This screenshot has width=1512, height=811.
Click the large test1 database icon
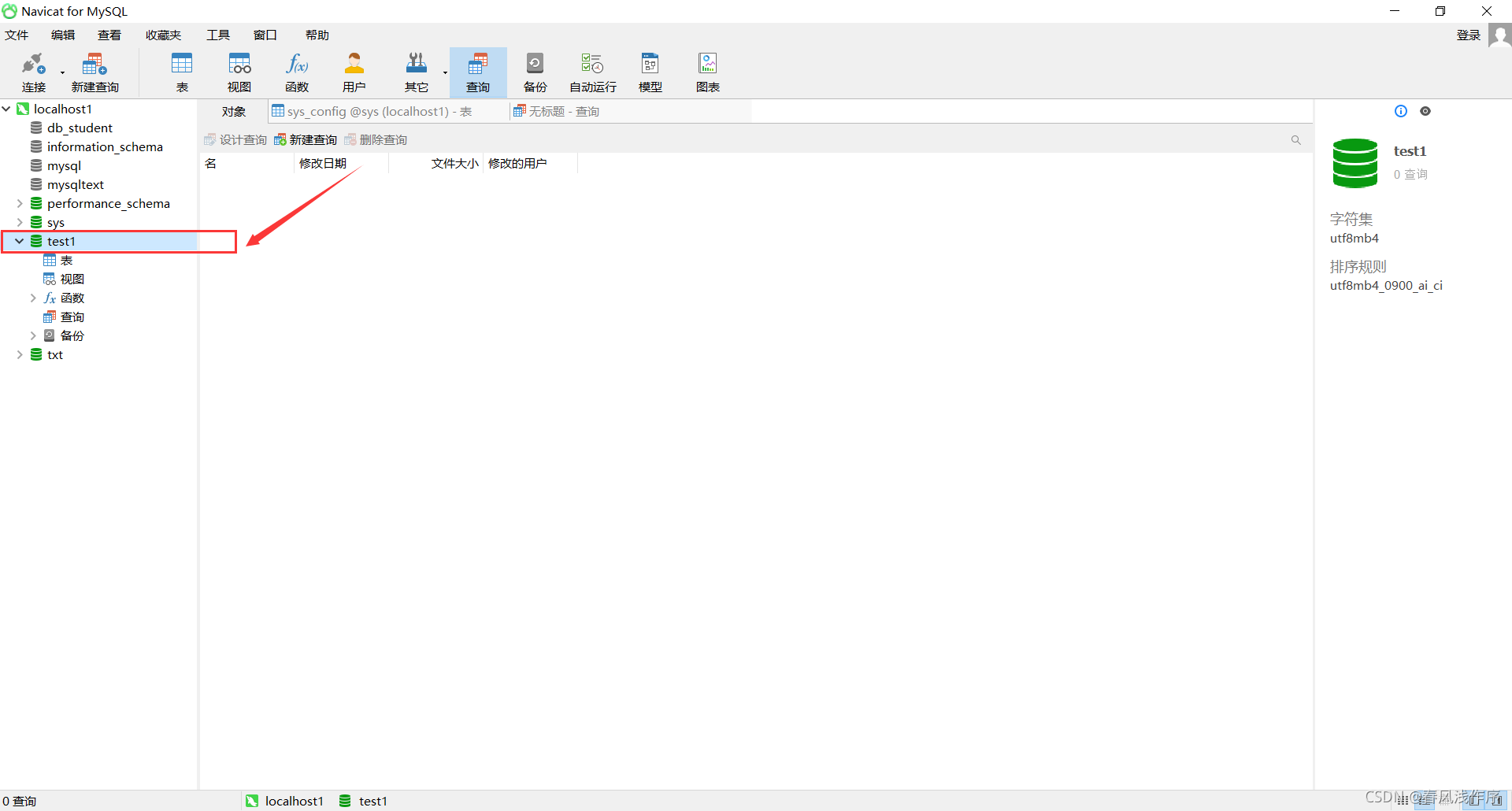[1354, 162]
